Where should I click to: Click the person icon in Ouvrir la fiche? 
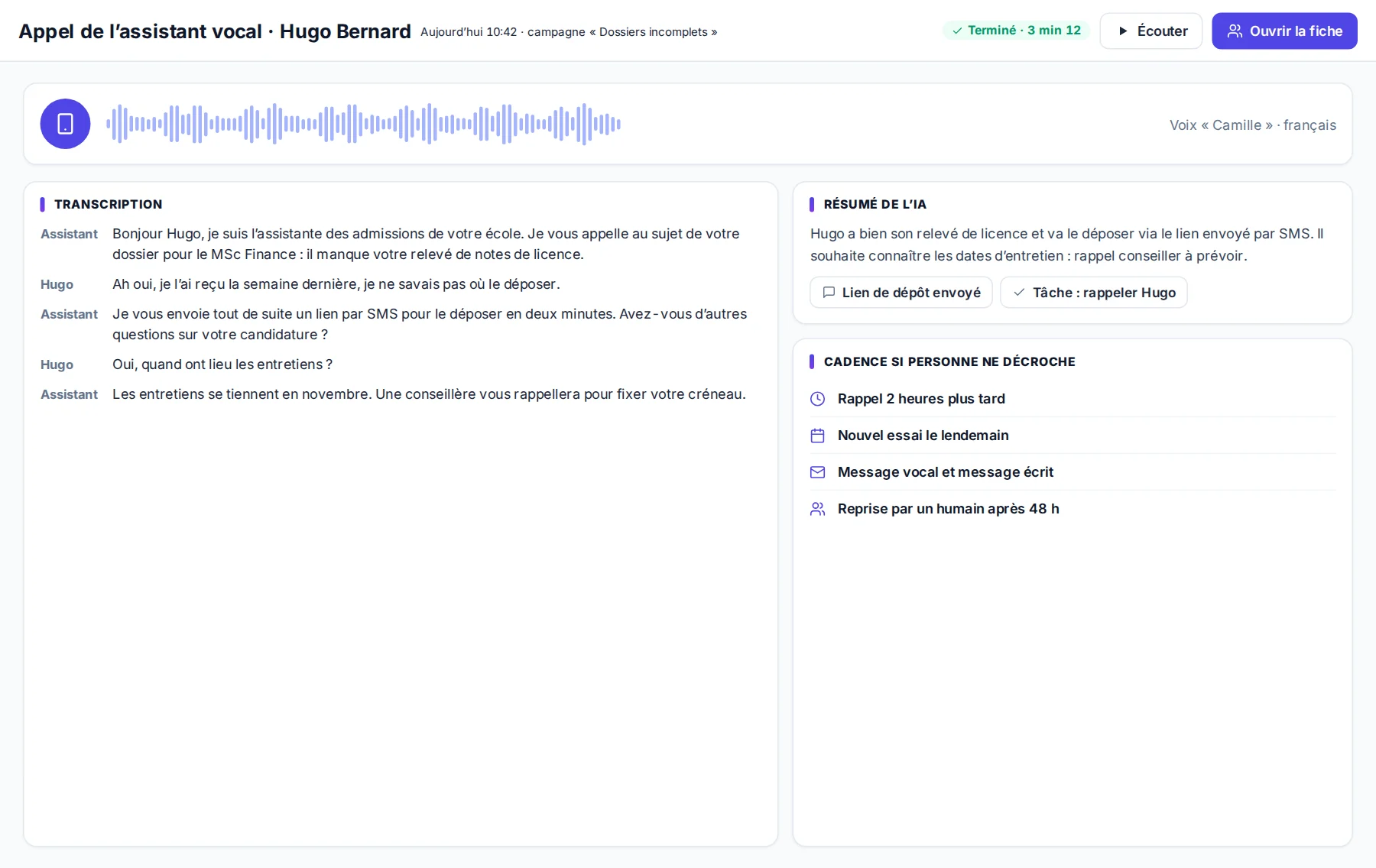[x=1235, y=31]
